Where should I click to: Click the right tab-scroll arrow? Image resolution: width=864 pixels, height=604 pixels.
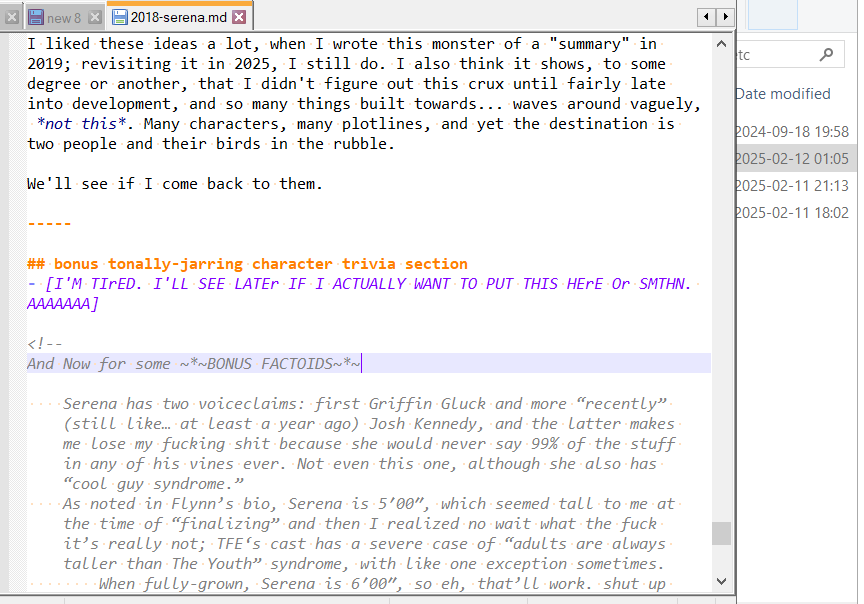tap(725, 16)
